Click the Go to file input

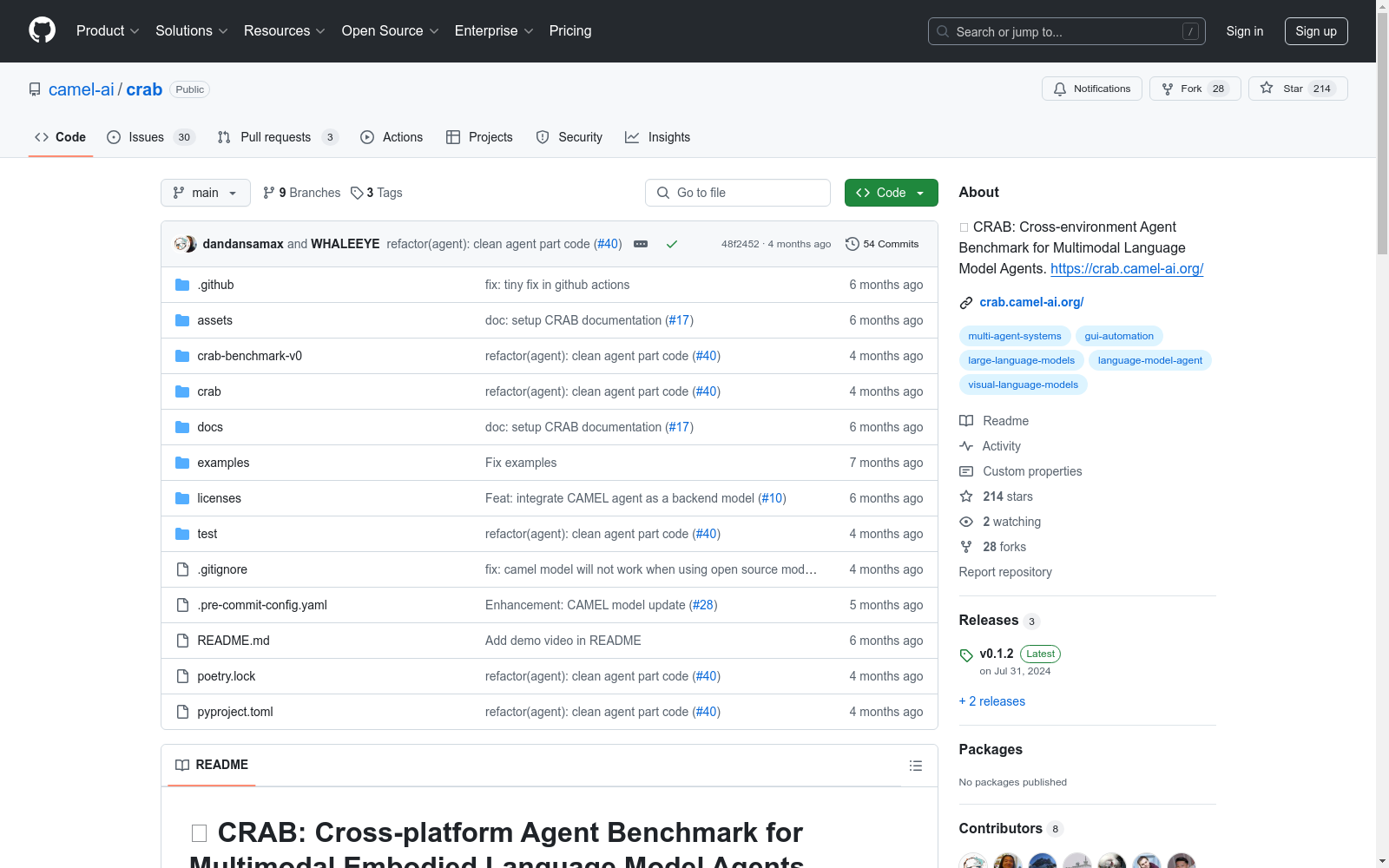738,193
